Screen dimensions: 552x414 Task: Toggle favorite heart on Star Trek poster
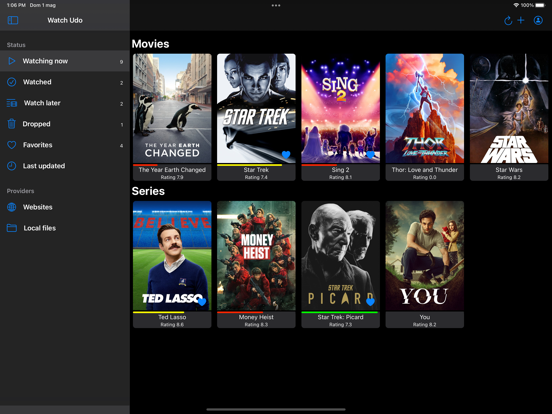286,154
